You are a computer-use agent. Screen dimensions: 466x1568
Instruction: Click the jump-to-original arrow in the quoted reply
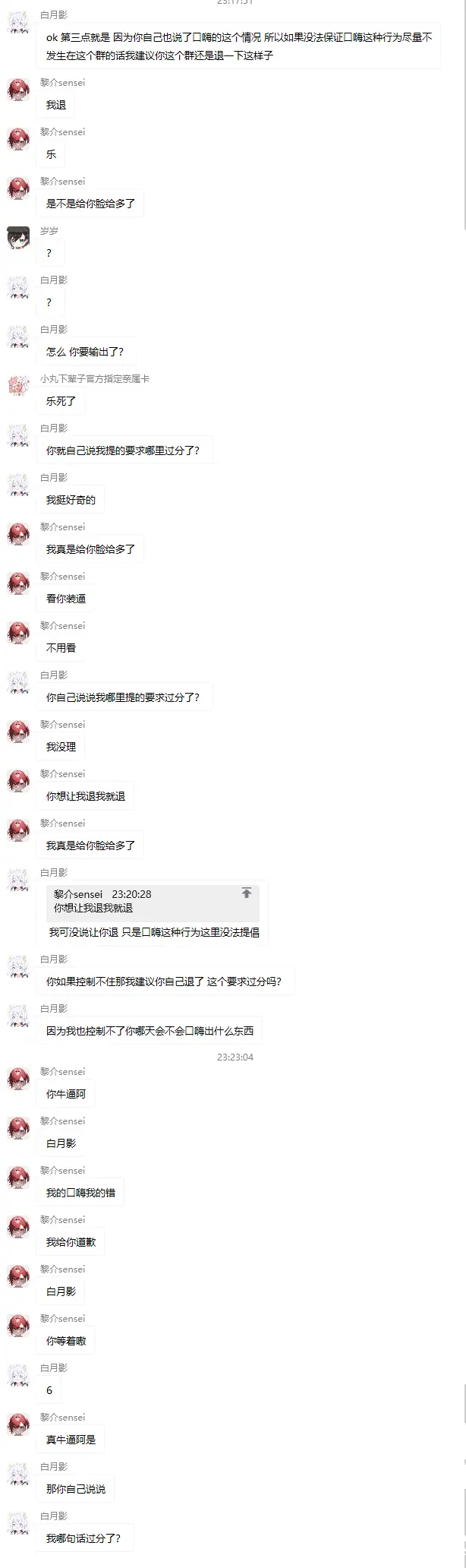click(247, 893)
